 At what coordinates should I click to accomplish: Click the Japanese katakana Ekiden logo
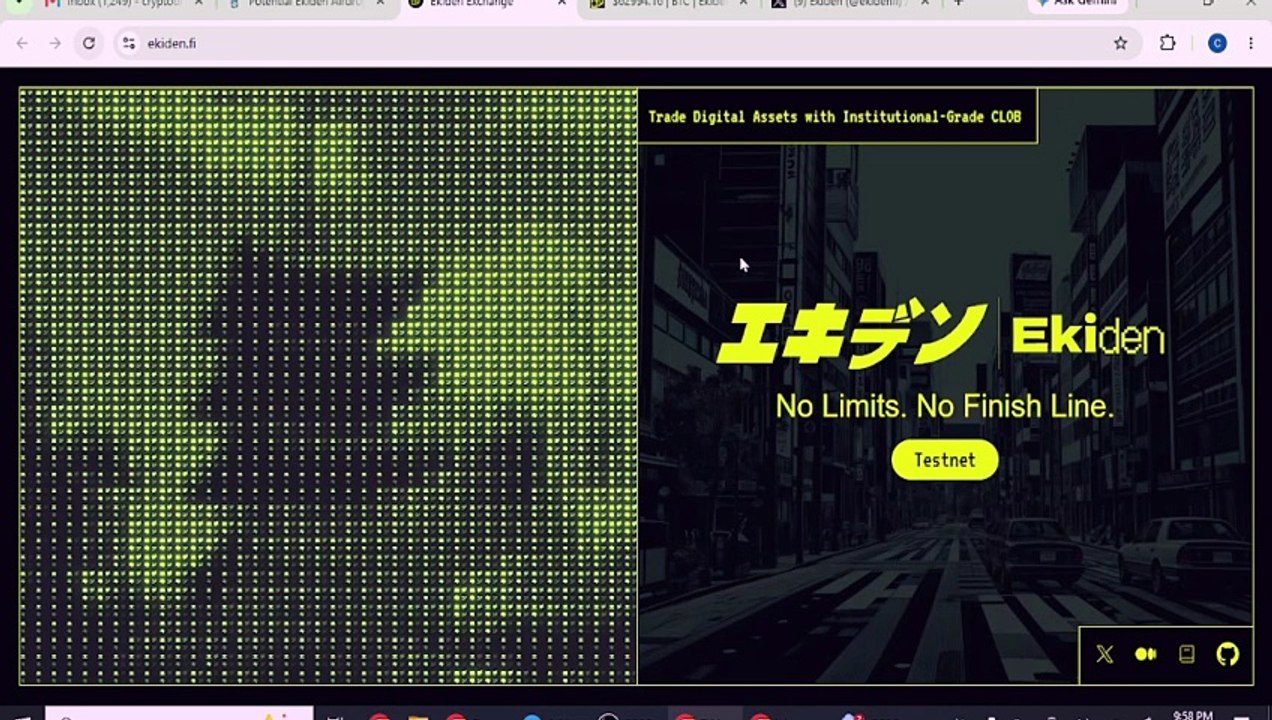852,335
